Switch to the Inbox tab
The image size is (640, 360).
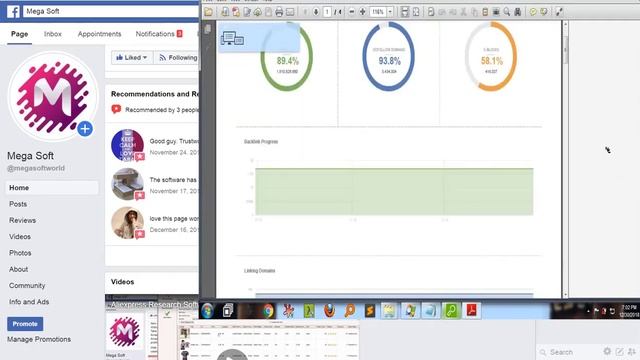53,34
